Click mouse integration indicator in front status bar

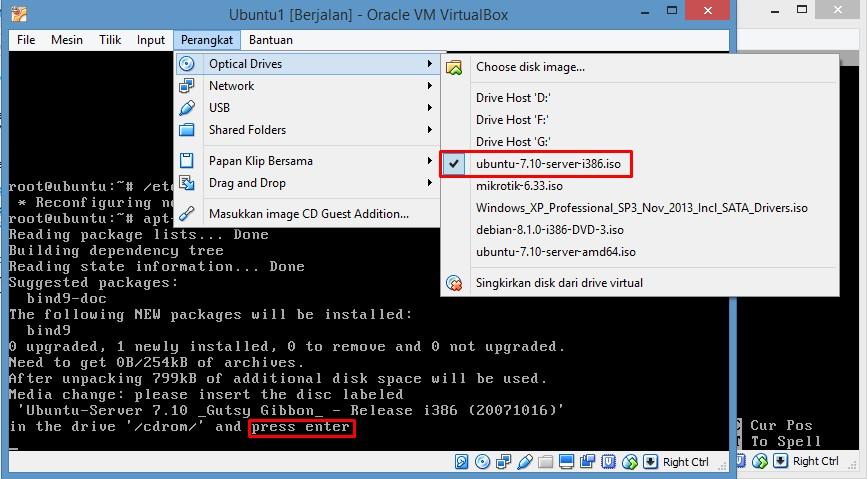tap(630, 461)
